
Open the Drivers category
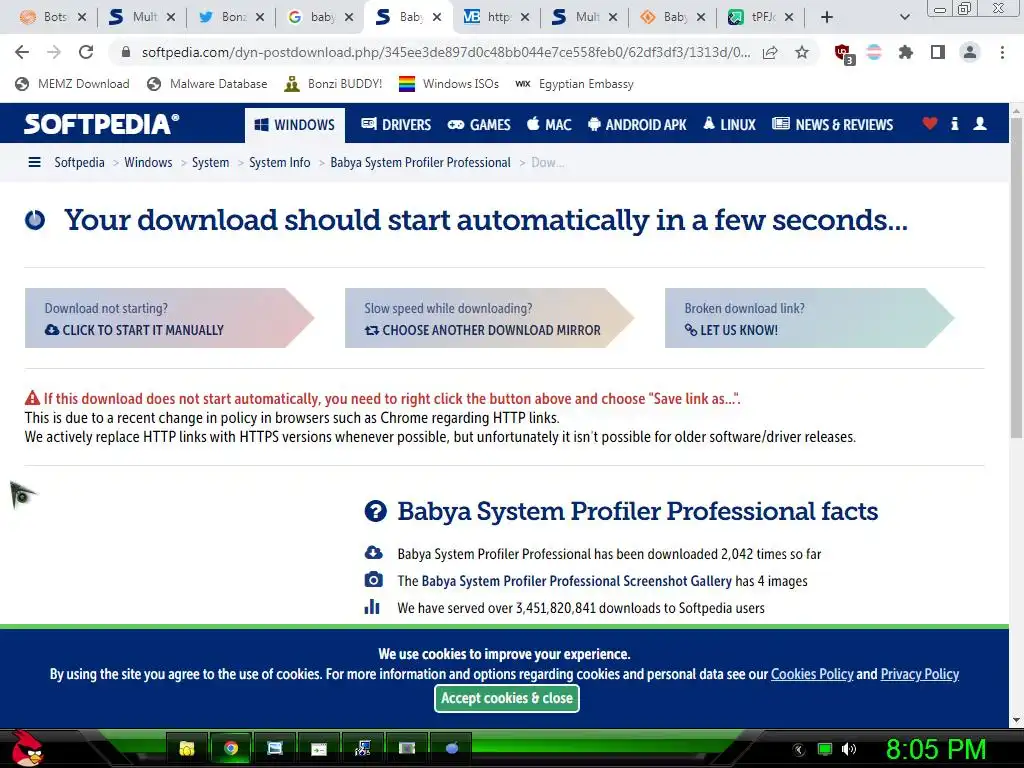click(396, 125)
